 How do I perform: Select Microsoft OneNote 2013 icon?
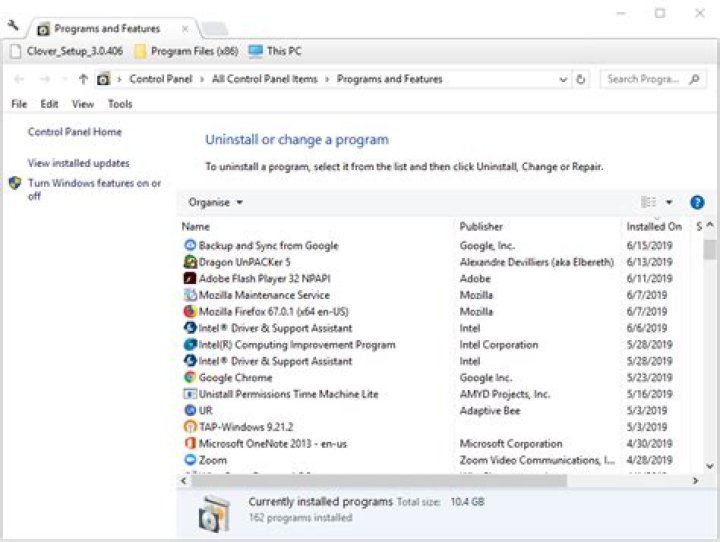point(190,443)
